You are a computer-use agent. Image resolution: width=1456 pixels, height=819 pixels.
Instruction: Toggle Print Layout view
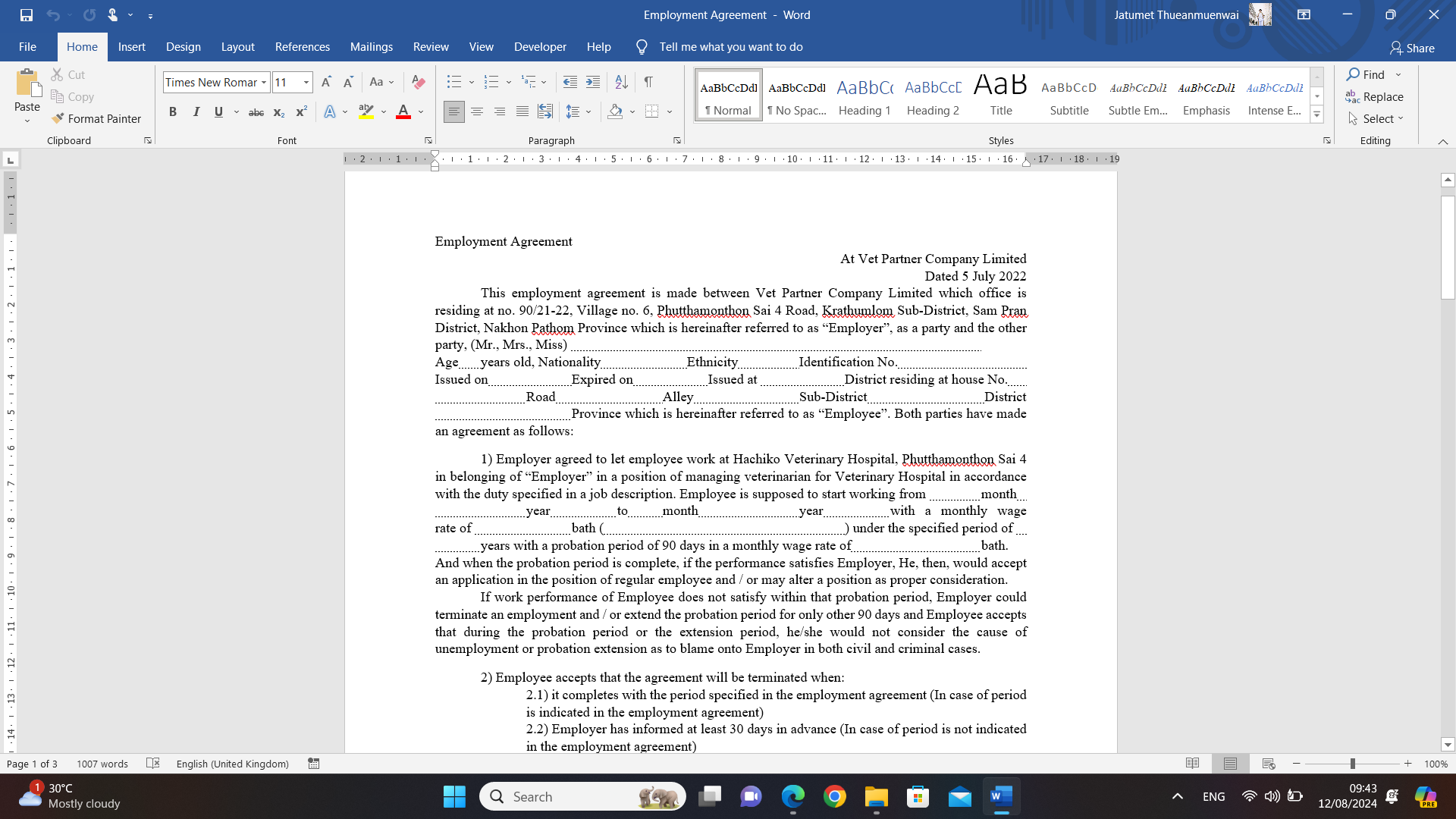pyautogui.click(x=1230, y=764)
